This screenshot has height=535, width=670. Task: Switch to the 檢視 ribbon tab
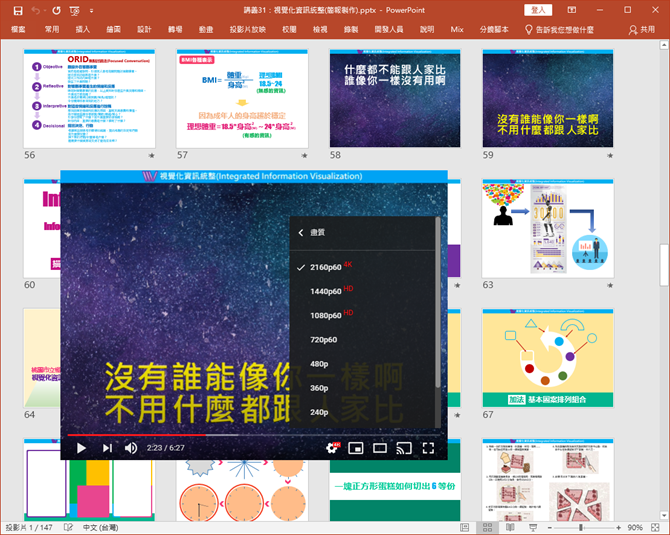320,29
